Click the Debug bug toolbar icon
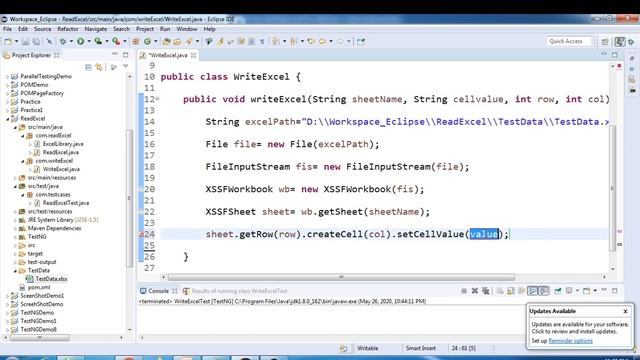Screen dimensions: 640x360 tap(63, 41)
